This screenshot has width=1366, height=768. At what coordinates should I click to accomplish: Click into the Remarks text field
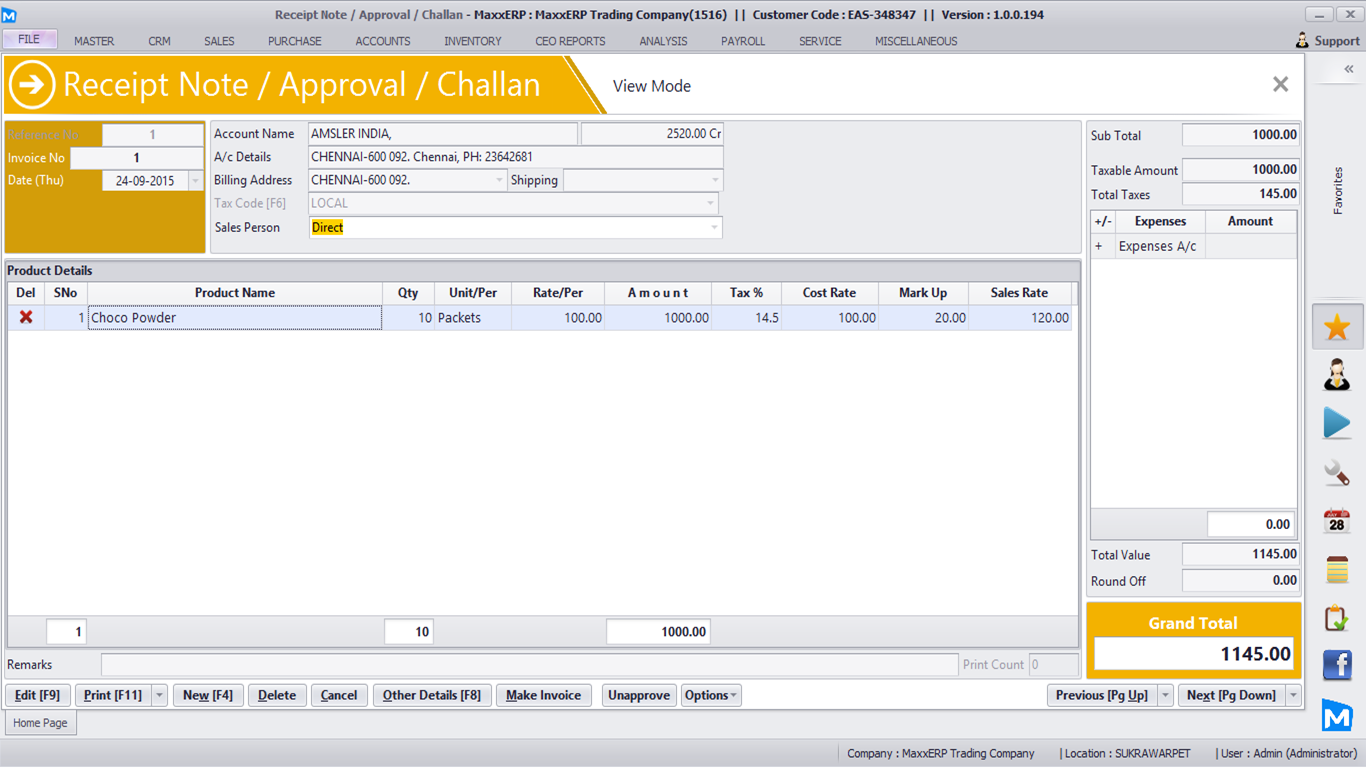tap(529, 665)
